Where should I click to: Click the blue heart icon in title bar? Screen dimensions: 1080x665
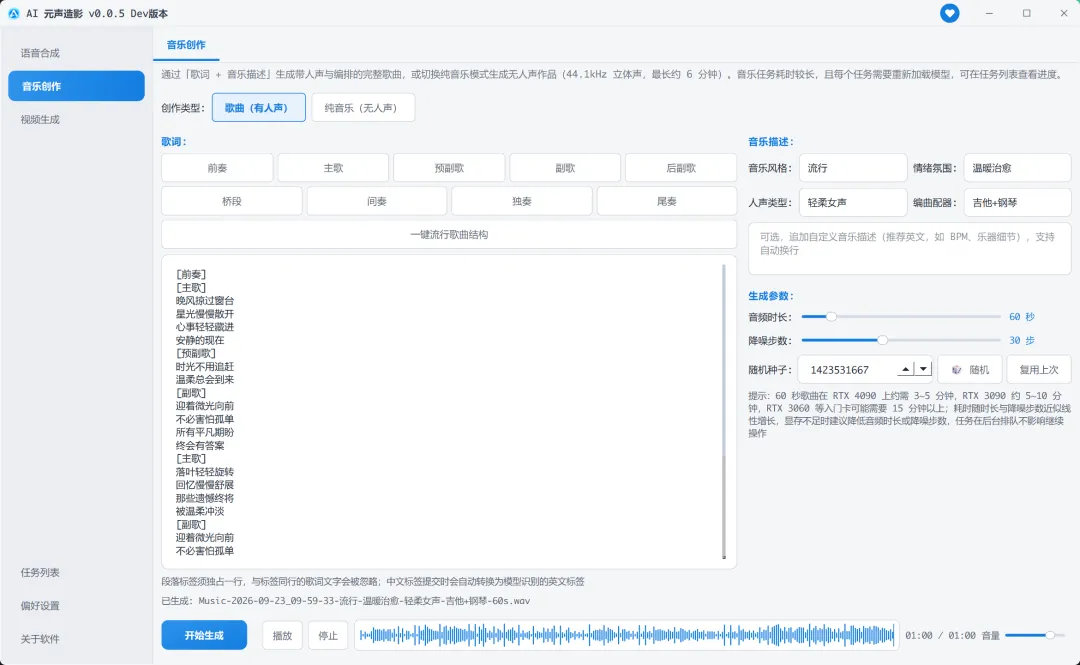click(x=949, y=13)
